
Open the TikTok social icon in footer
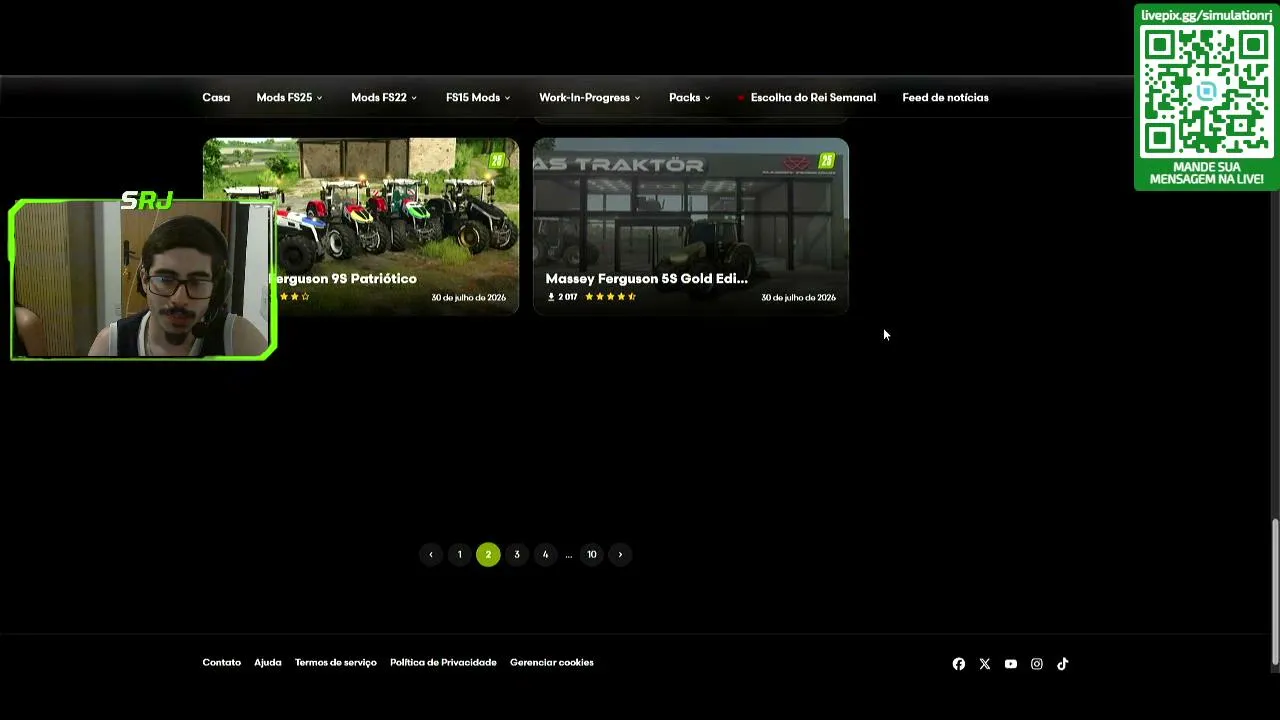click(x=1063, y=664)
